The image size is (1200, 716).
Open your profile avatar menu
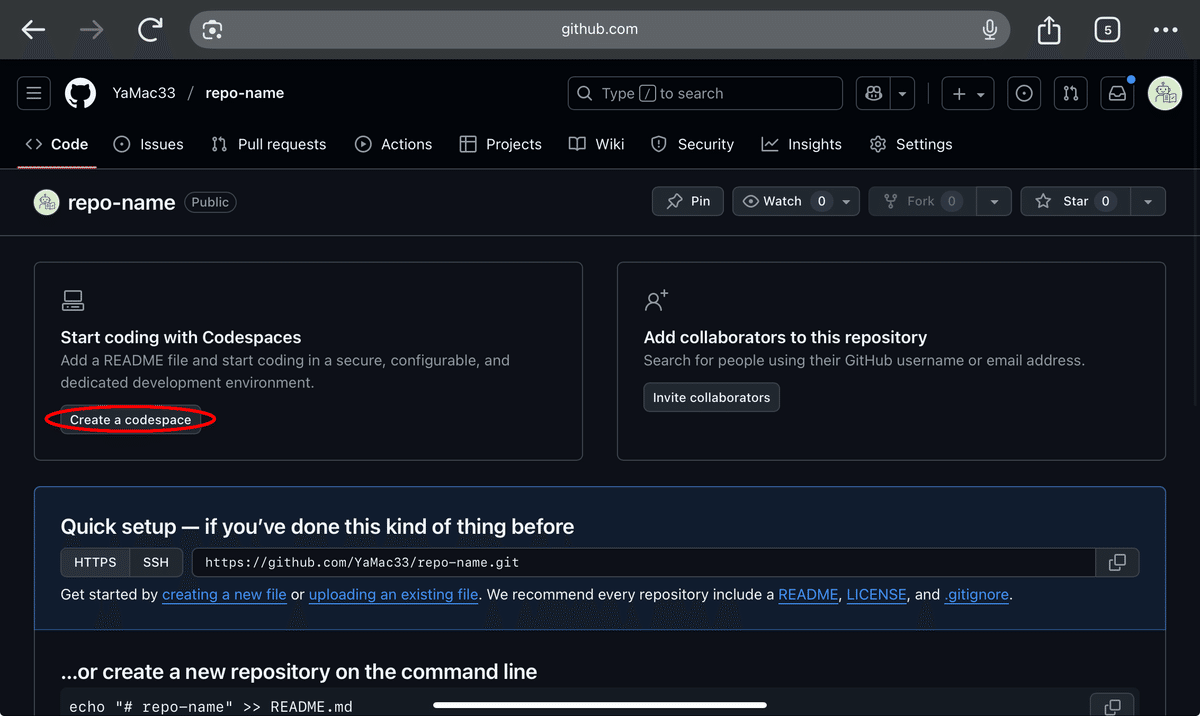tap(1164, 93)
